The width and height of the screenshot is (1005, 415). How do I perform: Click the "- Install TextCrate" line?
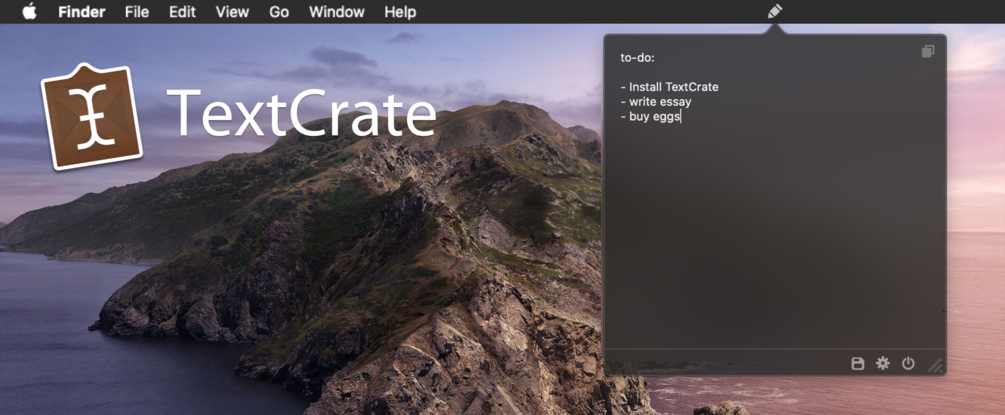point(669,87)
